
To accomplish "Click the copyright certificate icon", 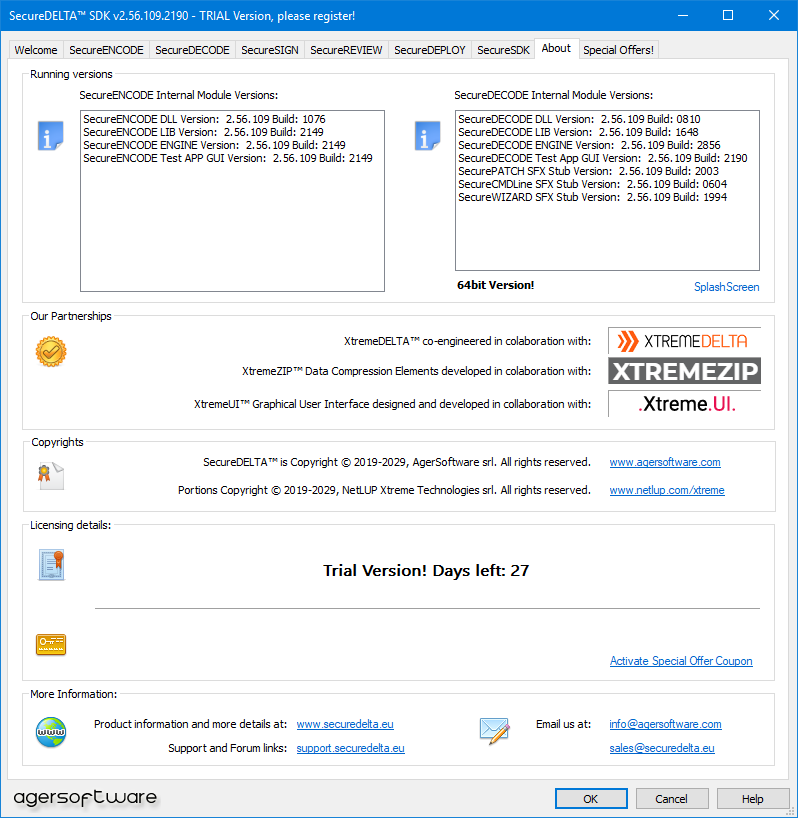I will point(51,476).
